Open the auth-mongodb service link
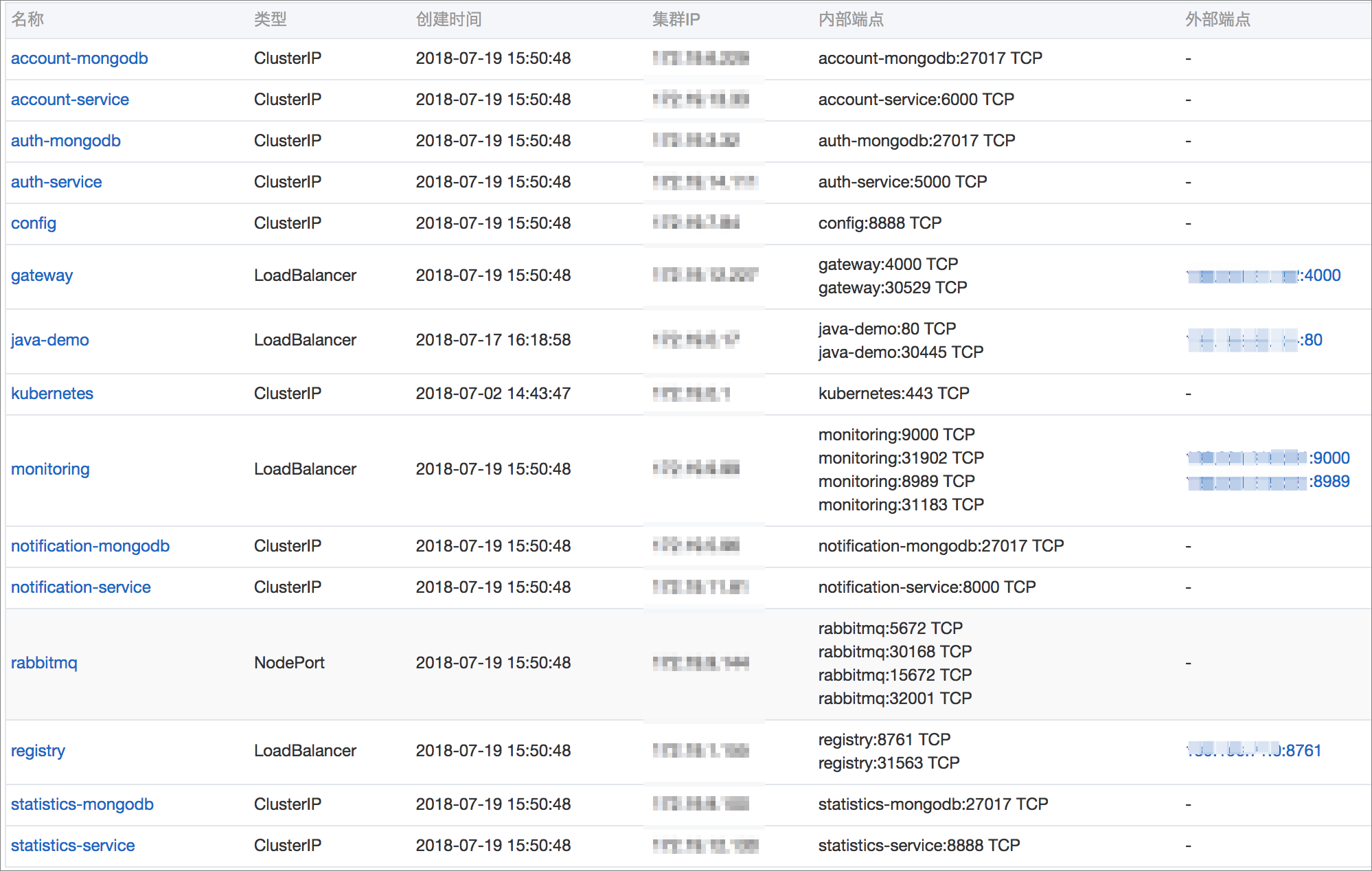This screenshot has height=871, width=1372. [x=66, y=141]
